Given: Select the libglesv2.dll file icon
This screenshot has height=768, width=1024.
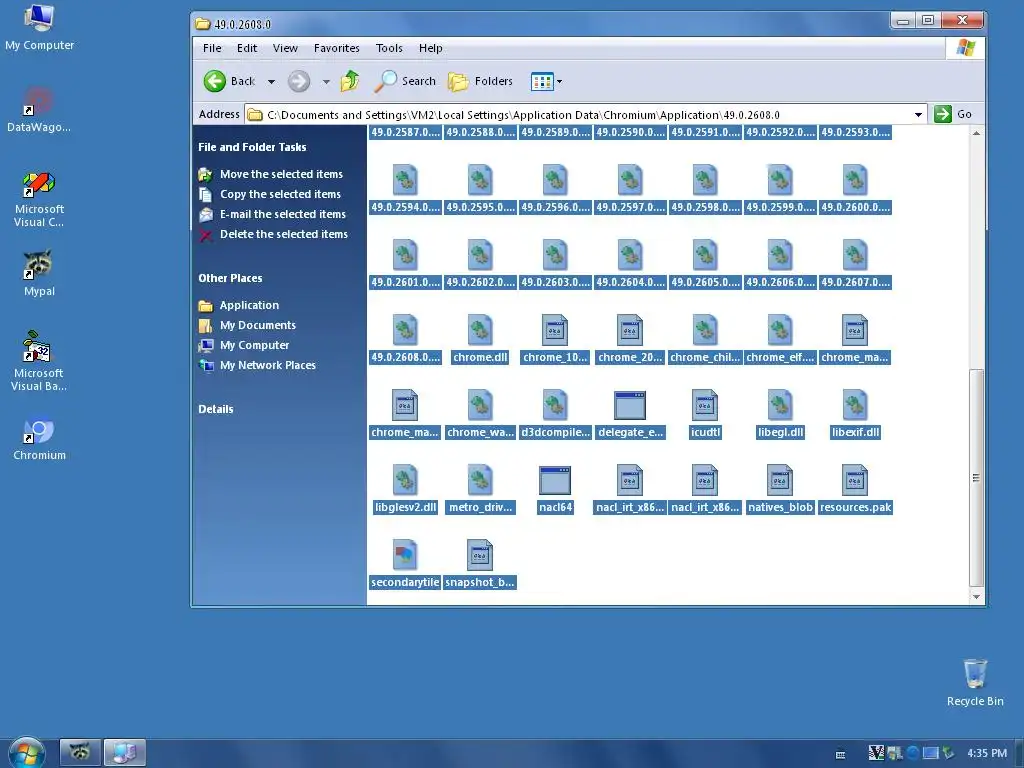Looking at the screenshot, I should tap(405, 480).
